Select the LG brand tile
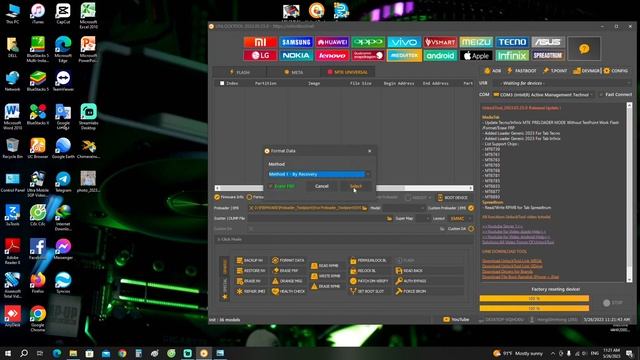The height and width of the screenshot is (360, 640). [260, 55]
